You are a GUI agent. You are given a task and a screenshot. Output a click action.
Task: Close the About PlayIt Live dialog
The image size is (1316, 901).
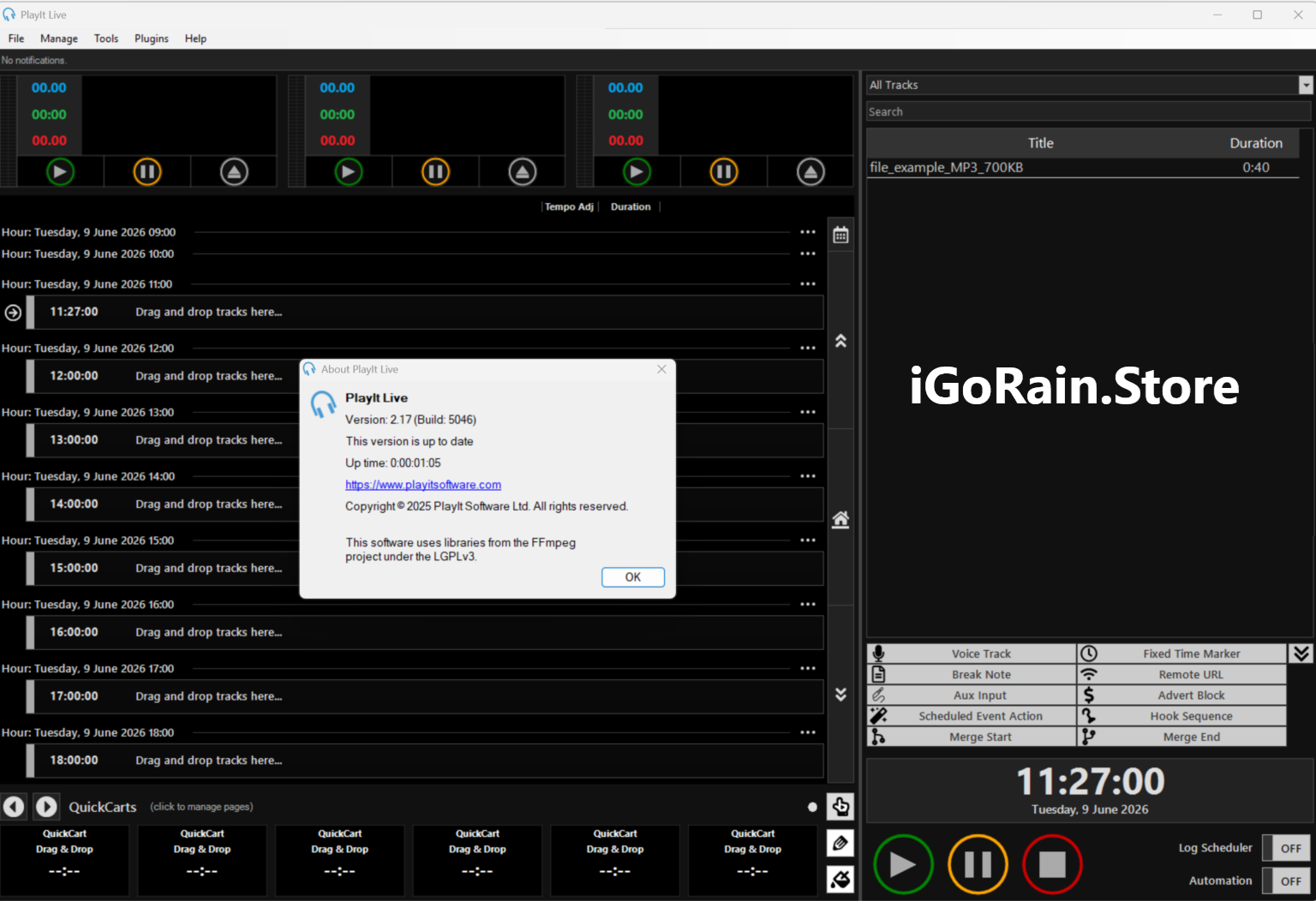pos(661,369)
